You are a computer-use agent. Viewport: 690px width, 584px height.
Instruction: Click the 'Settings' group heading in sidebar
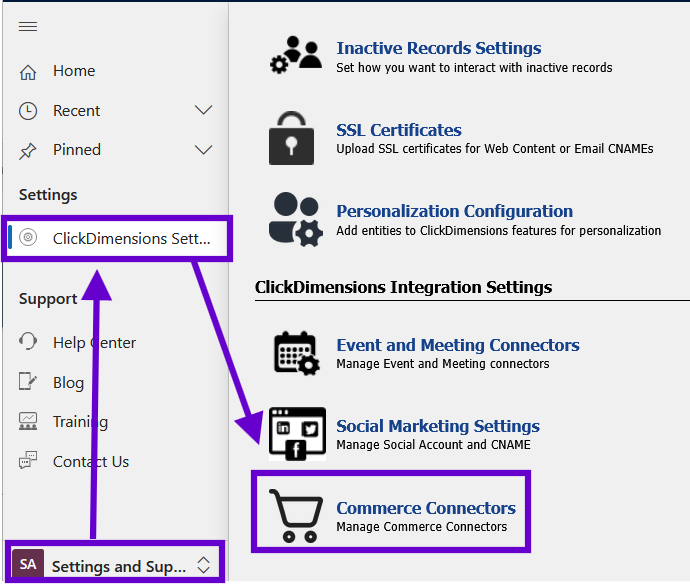(x=48, y=195)
